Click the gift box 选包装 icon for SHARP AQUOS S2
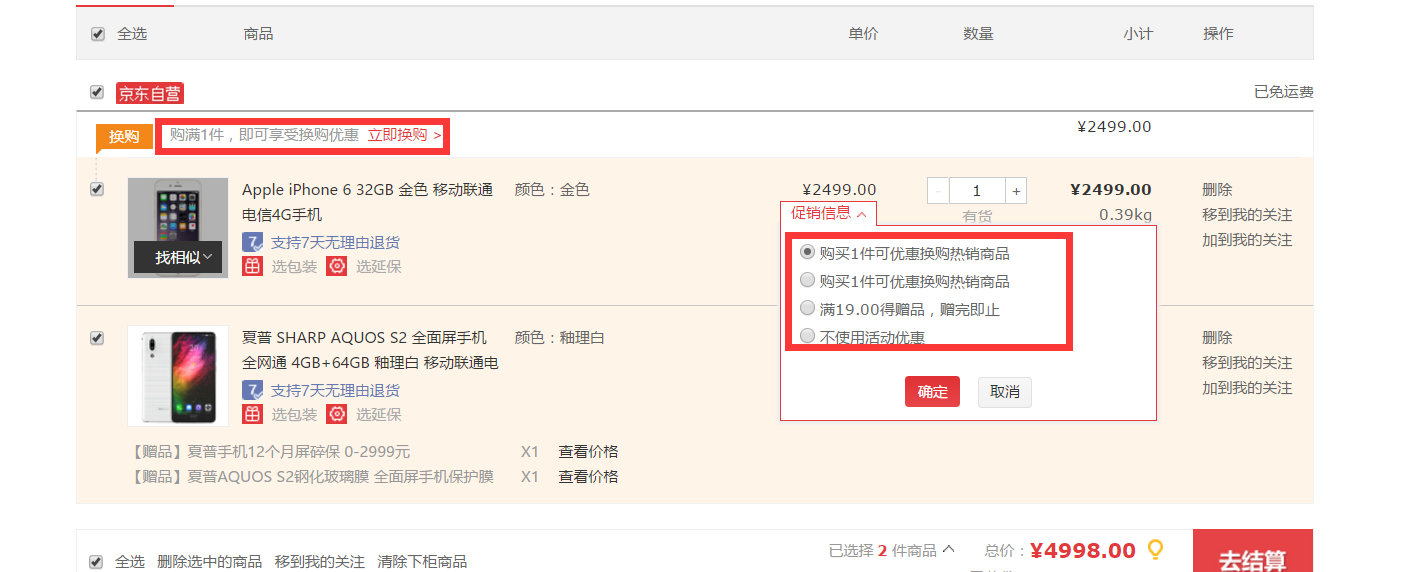1414x572 pixels. point(252,414)
